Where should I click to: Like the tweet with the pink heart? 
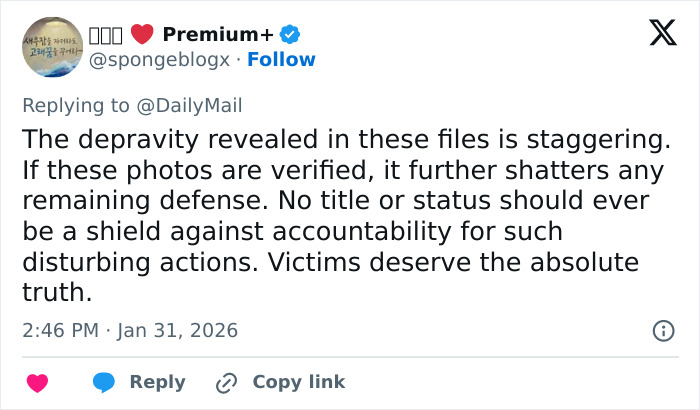(37, 382)
